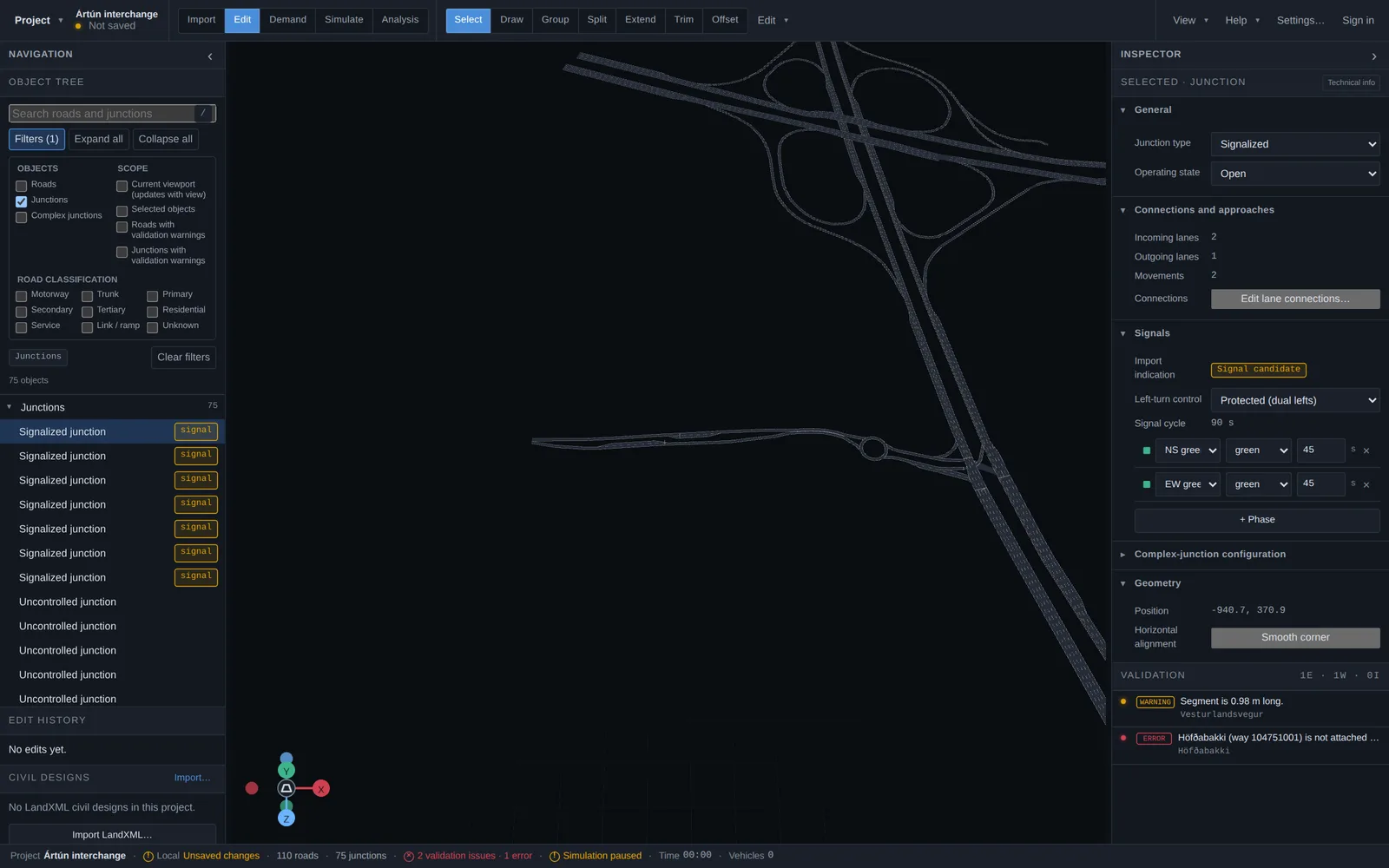Click the Not saved status dot
The width and height of the screenshot is (1389, 868).
(x=78, y=26)
